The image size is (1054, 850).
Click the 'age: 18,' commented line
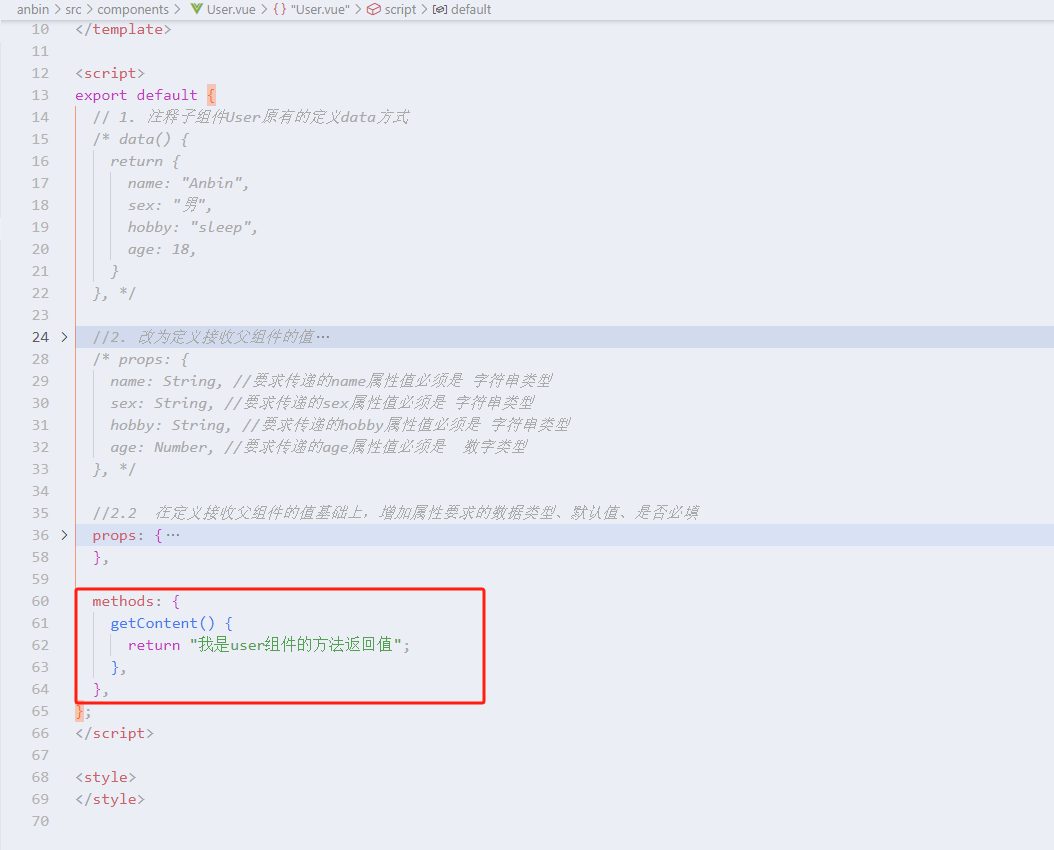161,249
